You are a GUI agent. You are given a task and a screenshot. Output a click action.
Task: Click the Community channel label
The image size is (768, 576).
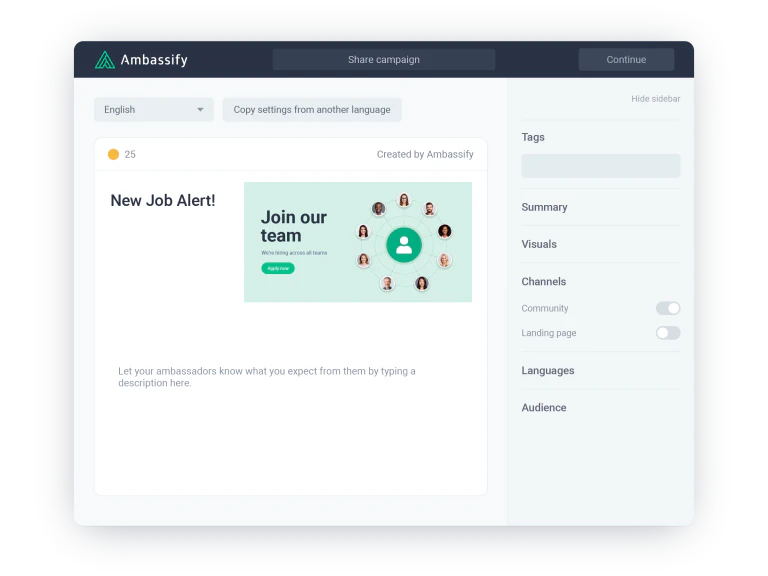tap(545, 308)
